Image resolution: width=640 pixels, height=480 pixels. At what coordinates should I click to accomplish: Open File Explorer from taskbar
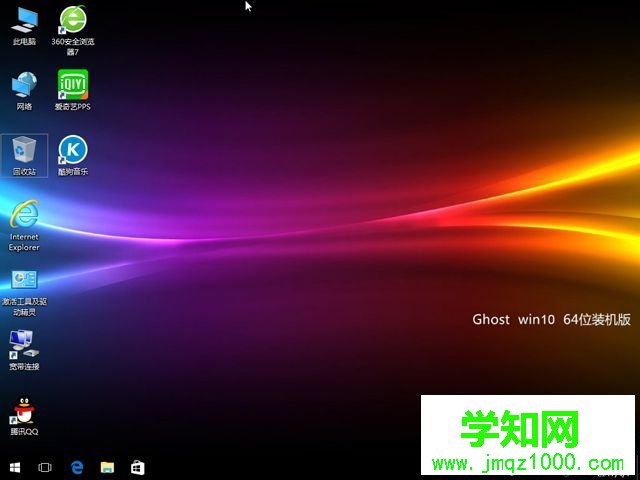pyautogui.click(x=107, y=467)
